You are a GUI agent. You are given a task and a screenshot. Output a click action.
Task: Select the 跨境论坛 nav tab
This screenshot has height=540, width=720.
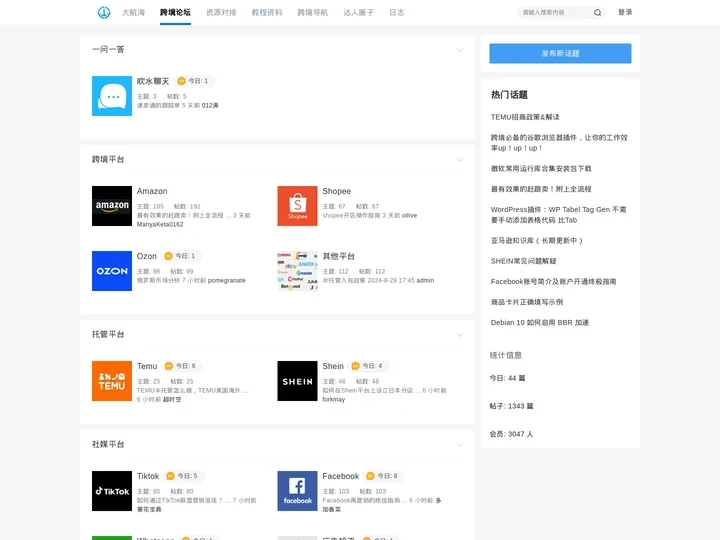pos(175,12)
